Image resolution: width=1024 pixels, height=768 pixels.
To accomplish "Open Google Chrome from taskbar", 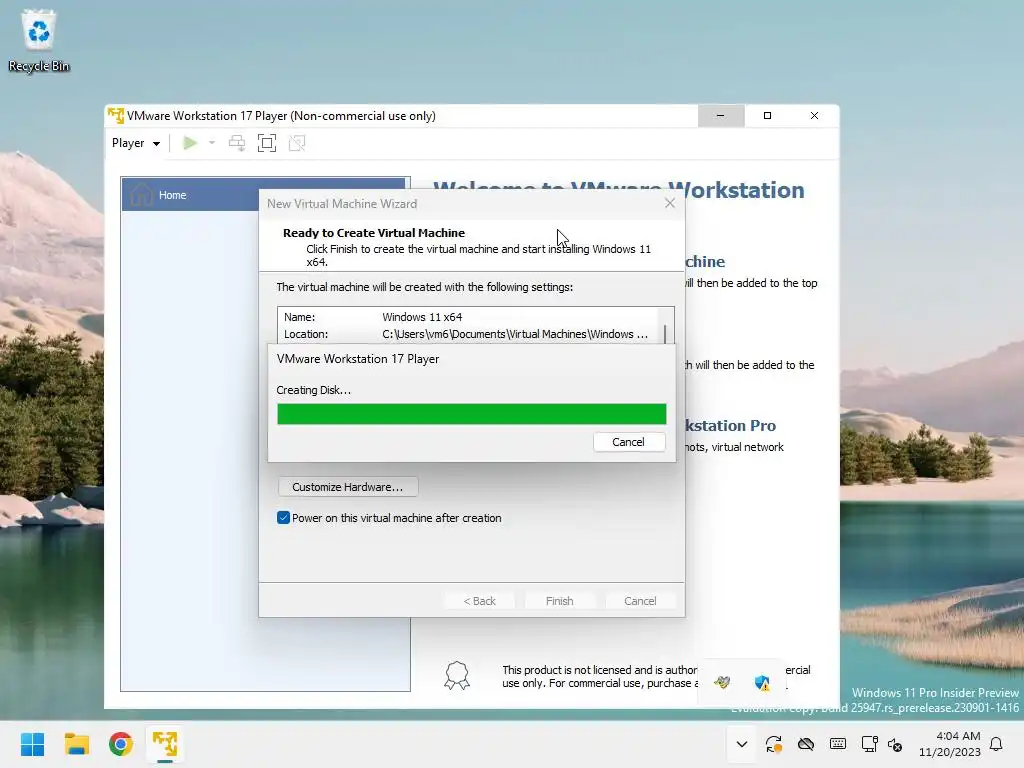I will pos(121,744).
